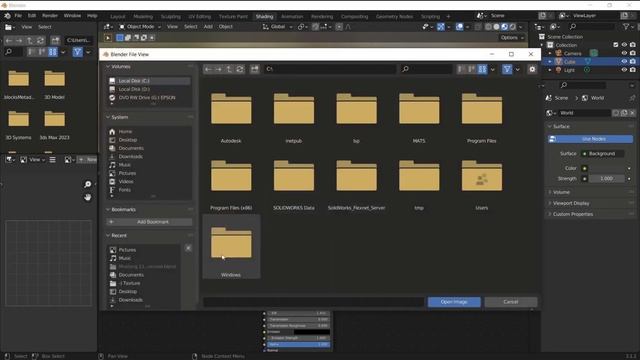Go forward in File View navigation
Image resolution: width=640 pixels, height=360 pixels.
[x=218, y=69]
